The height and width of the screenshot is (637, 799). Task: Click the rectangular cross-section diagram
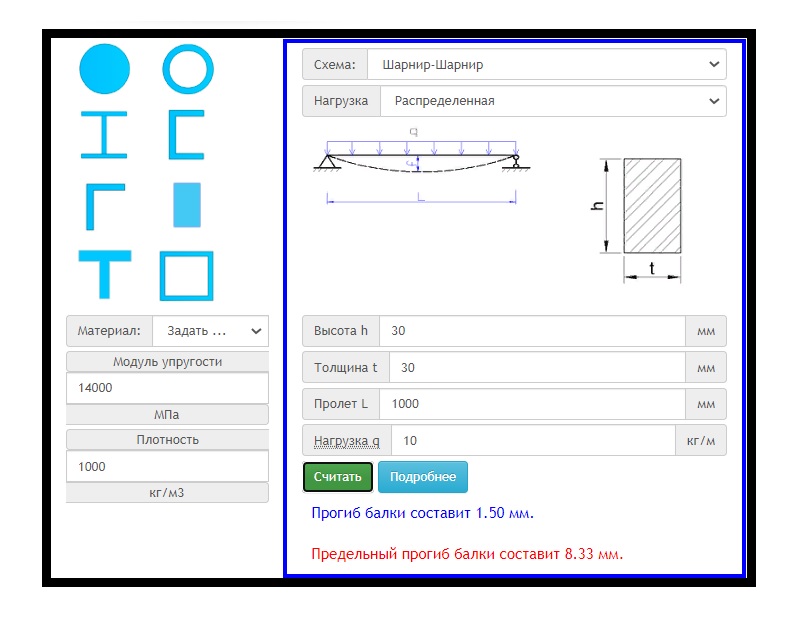point(652,206)
